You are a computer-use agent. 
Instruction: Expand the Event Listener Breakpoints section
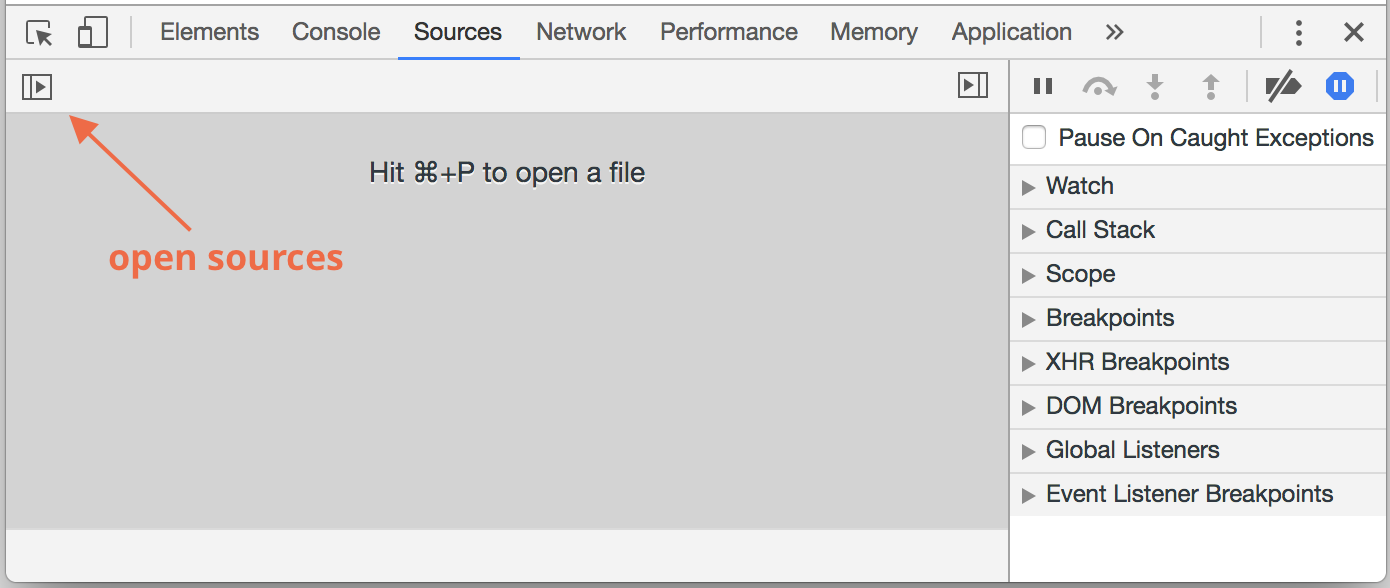(x=1198, y=494)
